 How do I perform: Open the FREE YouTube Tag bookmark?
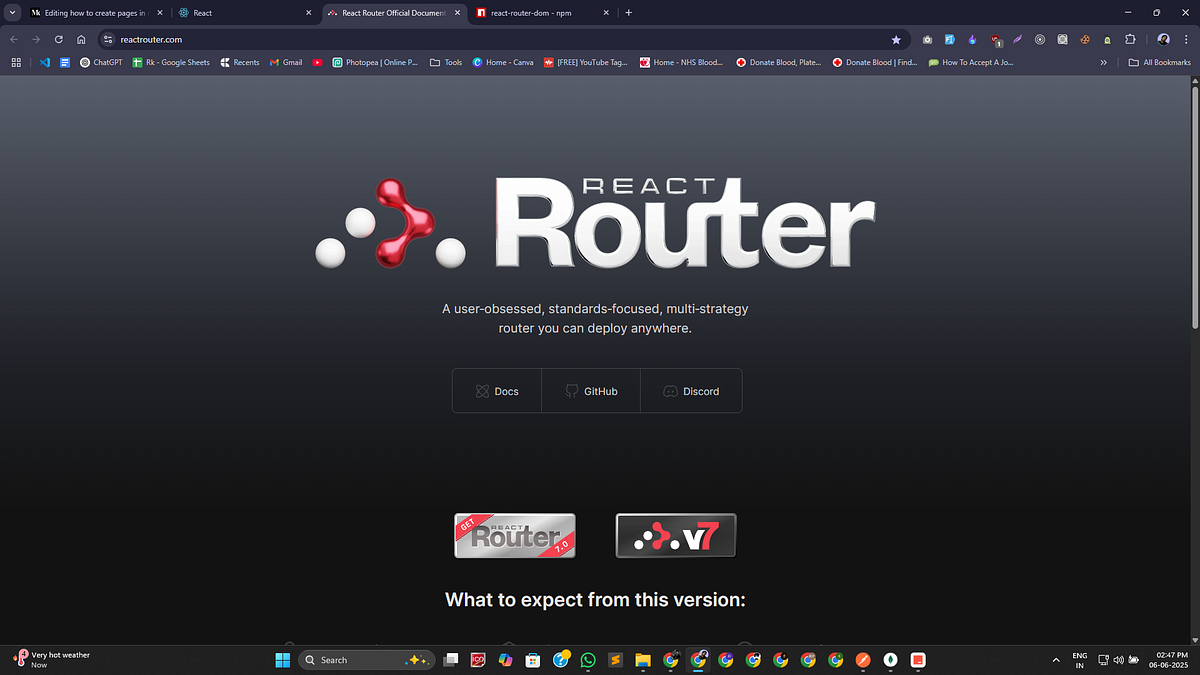click(x=586, y=62)
